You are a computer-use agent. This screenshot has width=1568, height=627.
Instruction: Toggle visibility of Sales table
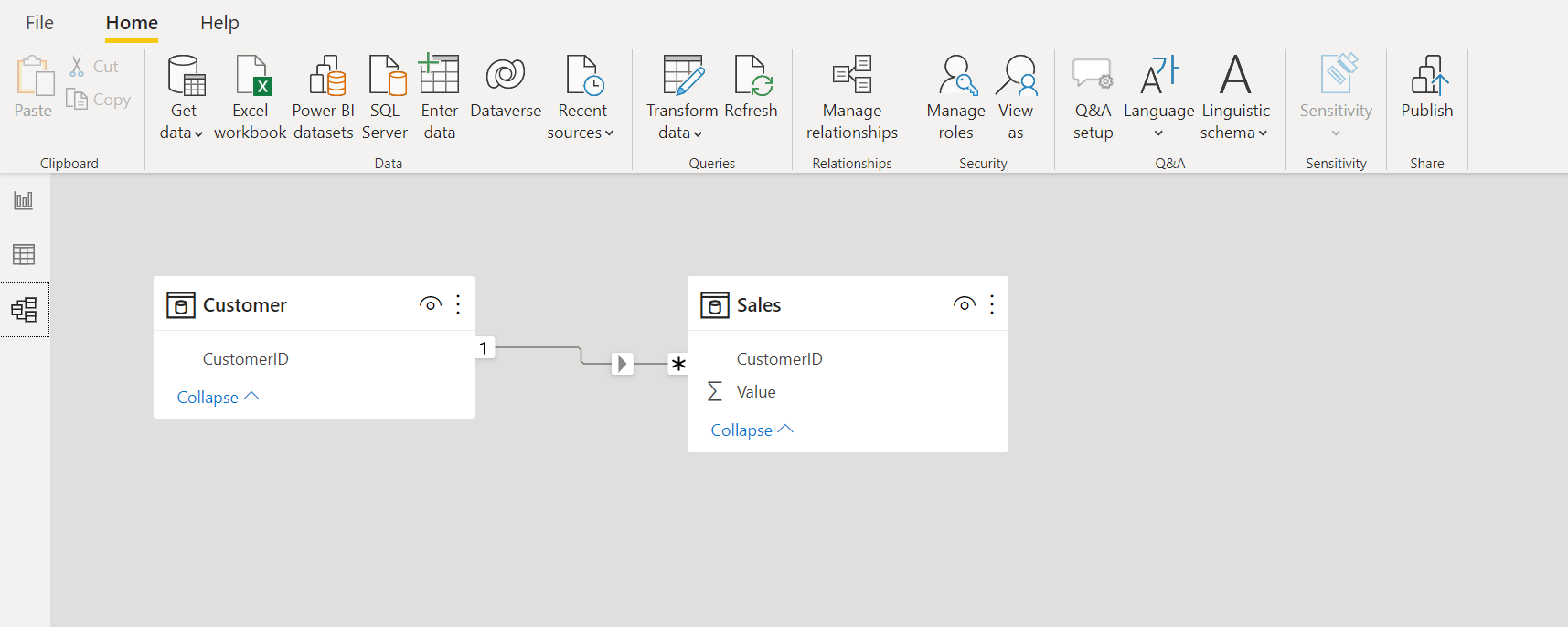[x=965, y=304]
